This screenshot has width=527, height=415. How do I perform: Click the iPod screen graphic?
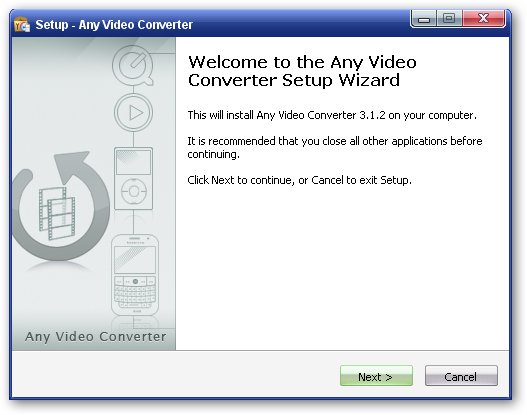coord(133,162)
